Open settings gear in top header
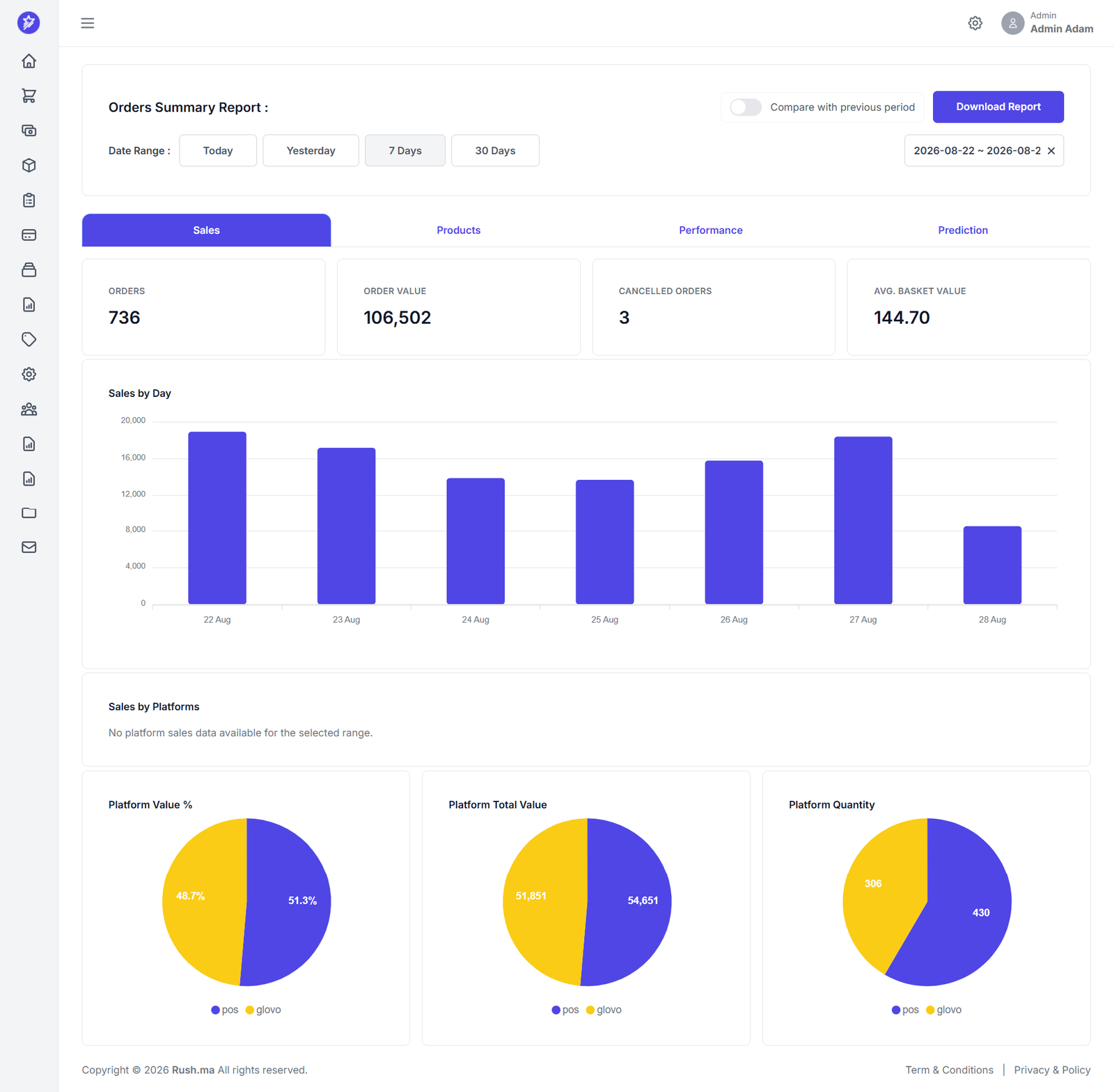This screenshot has width=1114, height=1092. click(x=975, y=23)
